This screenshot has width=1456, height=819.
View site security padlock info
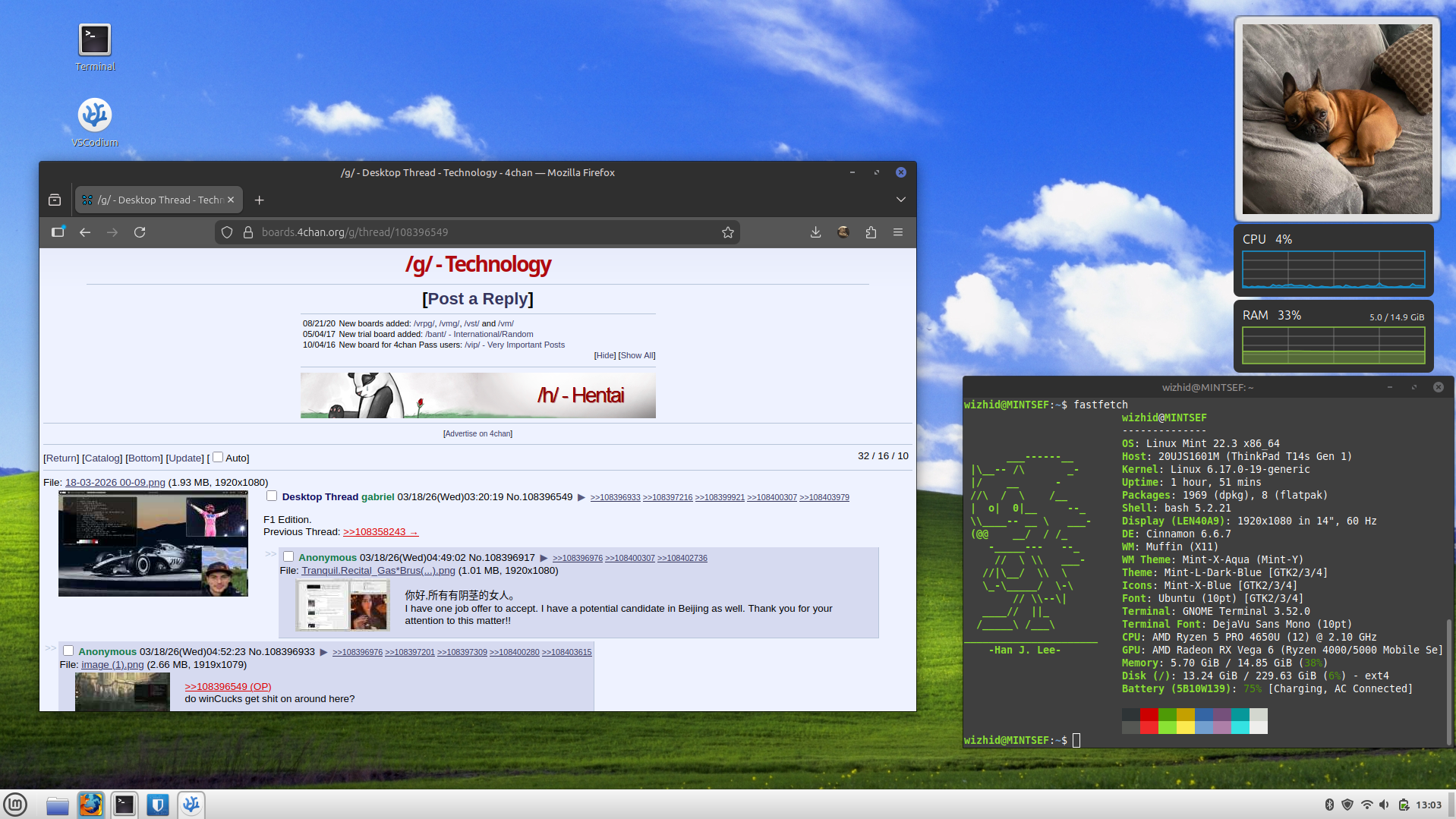[247, 232]
